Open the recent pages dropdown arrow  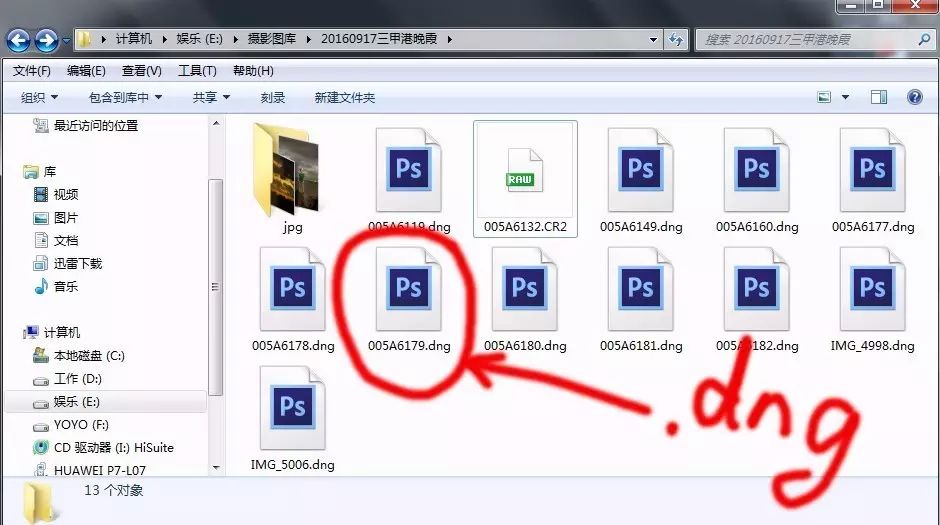click(66, 41)
